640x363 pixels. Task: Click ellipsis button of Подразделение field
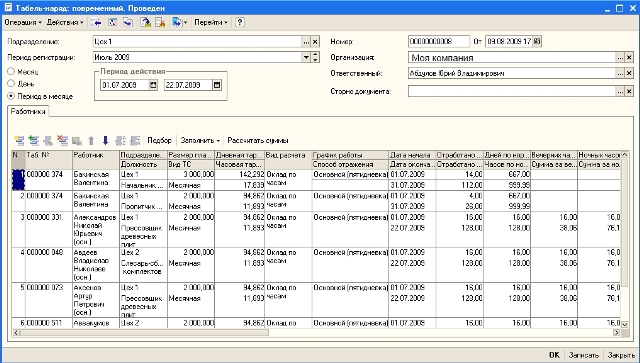[307, 42]
